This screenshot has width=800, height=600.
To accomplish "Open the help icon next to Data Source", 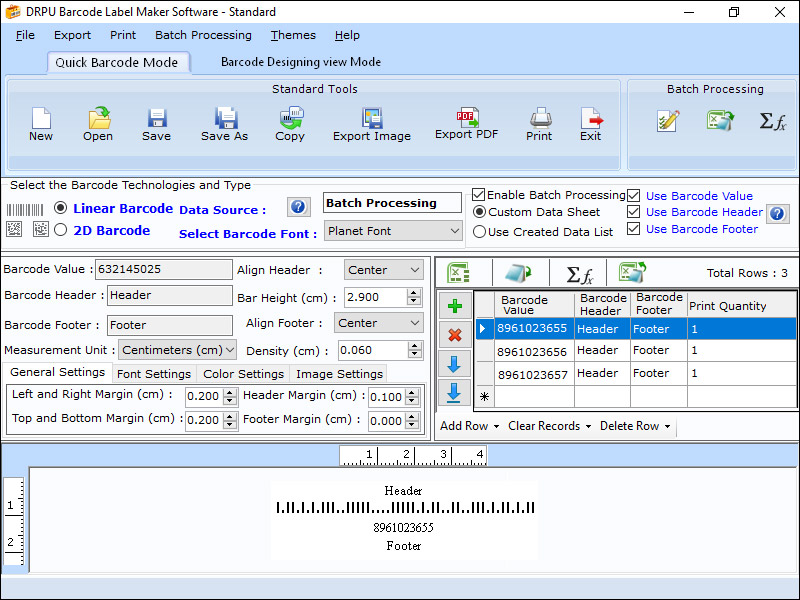I will pos(298,207).
